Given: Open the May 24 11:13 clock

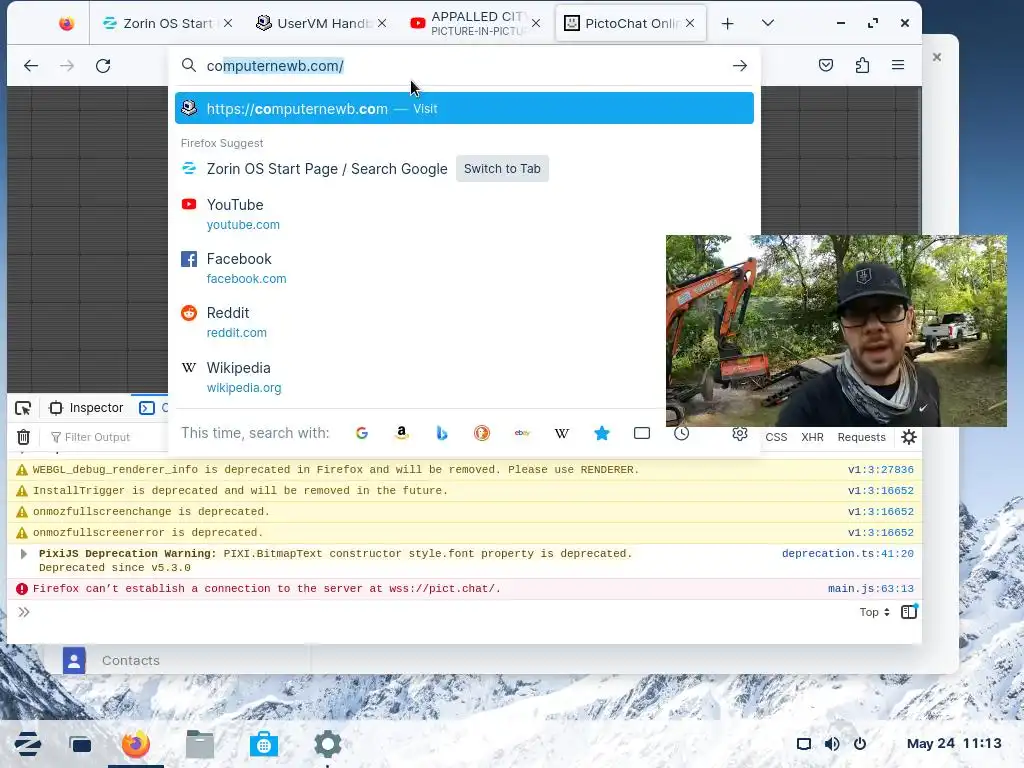Looking at the screenshot, I should (953, 743).
